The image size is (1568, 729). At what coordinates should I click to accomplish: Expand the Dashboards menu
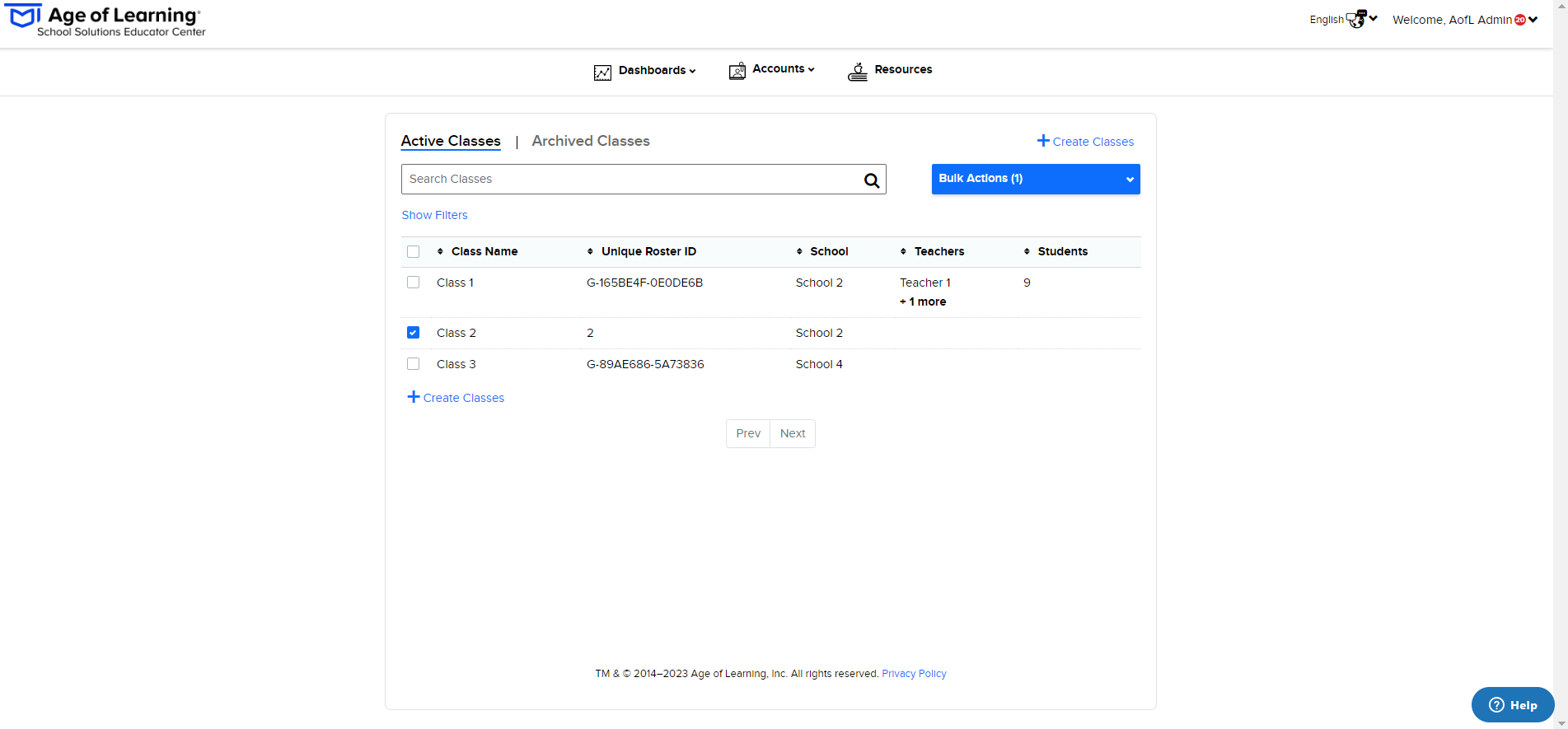point(657,71)
